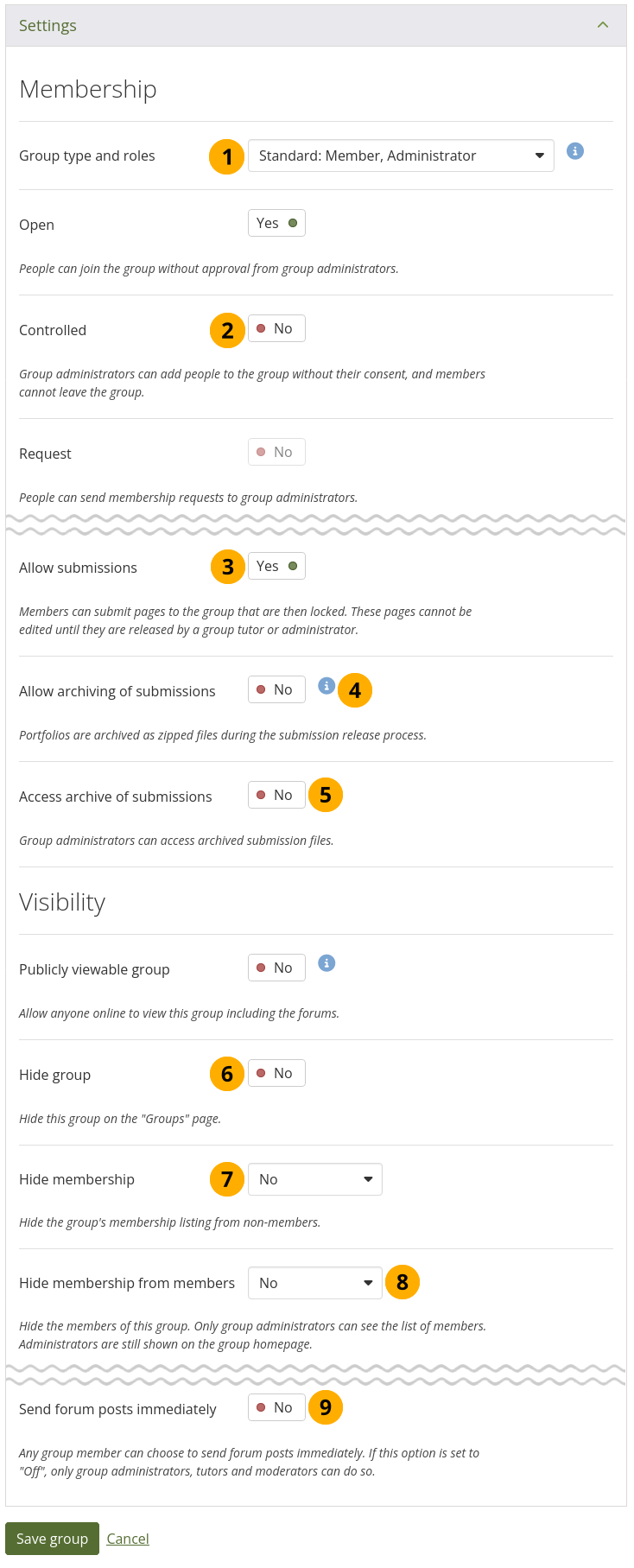Enable Allow archiving of submissions
Screen dimensions: 634x1568
pos(276,690)
